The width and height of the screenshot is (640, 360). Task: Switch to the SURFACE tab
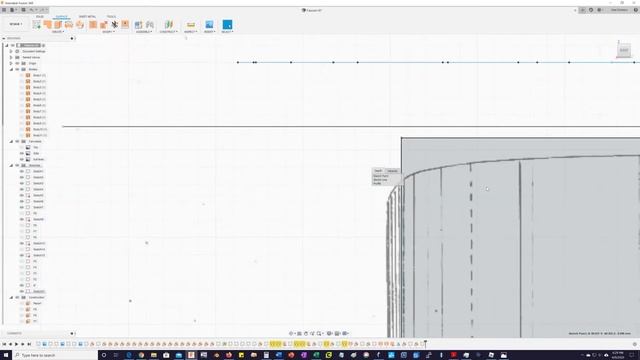pyautogui.click(x=62, y=17)
